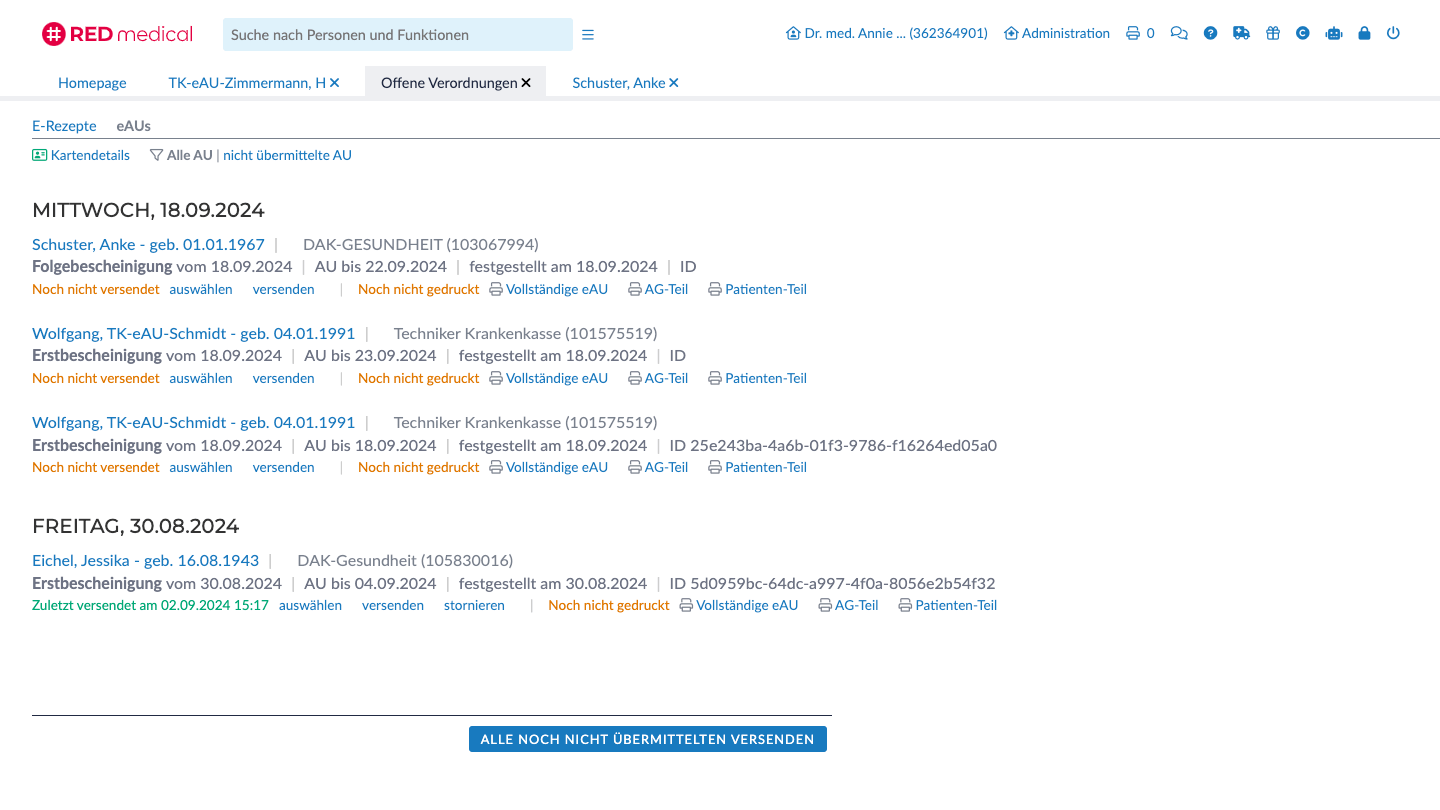The image size is (1440, 810).
Task: Open patient Eichel, Jessika geb. 16.08.1943
Action: [x=145, y=560]
